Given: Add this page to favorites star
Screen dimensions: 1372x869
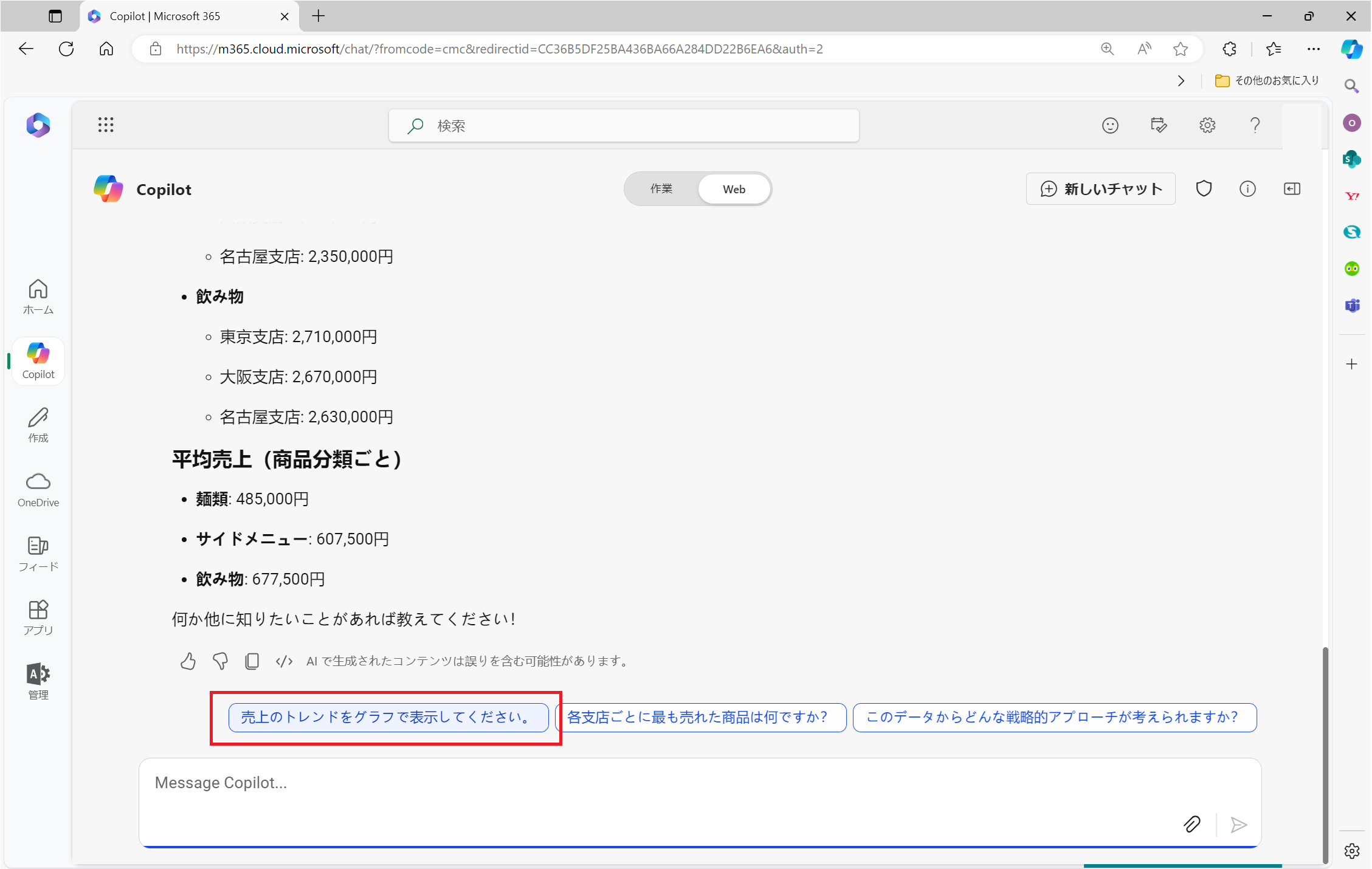Looking at the screenshot, I should [x=1181, y=49].
